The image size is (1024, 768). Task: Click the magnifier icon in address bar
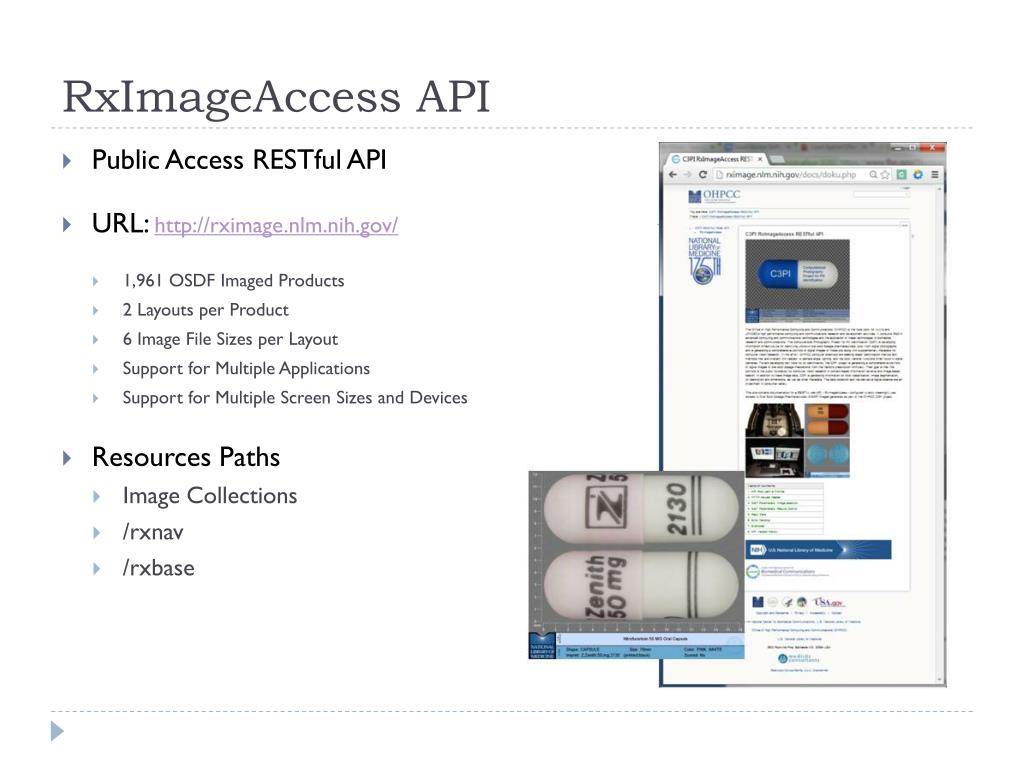[x=873, y=174]
